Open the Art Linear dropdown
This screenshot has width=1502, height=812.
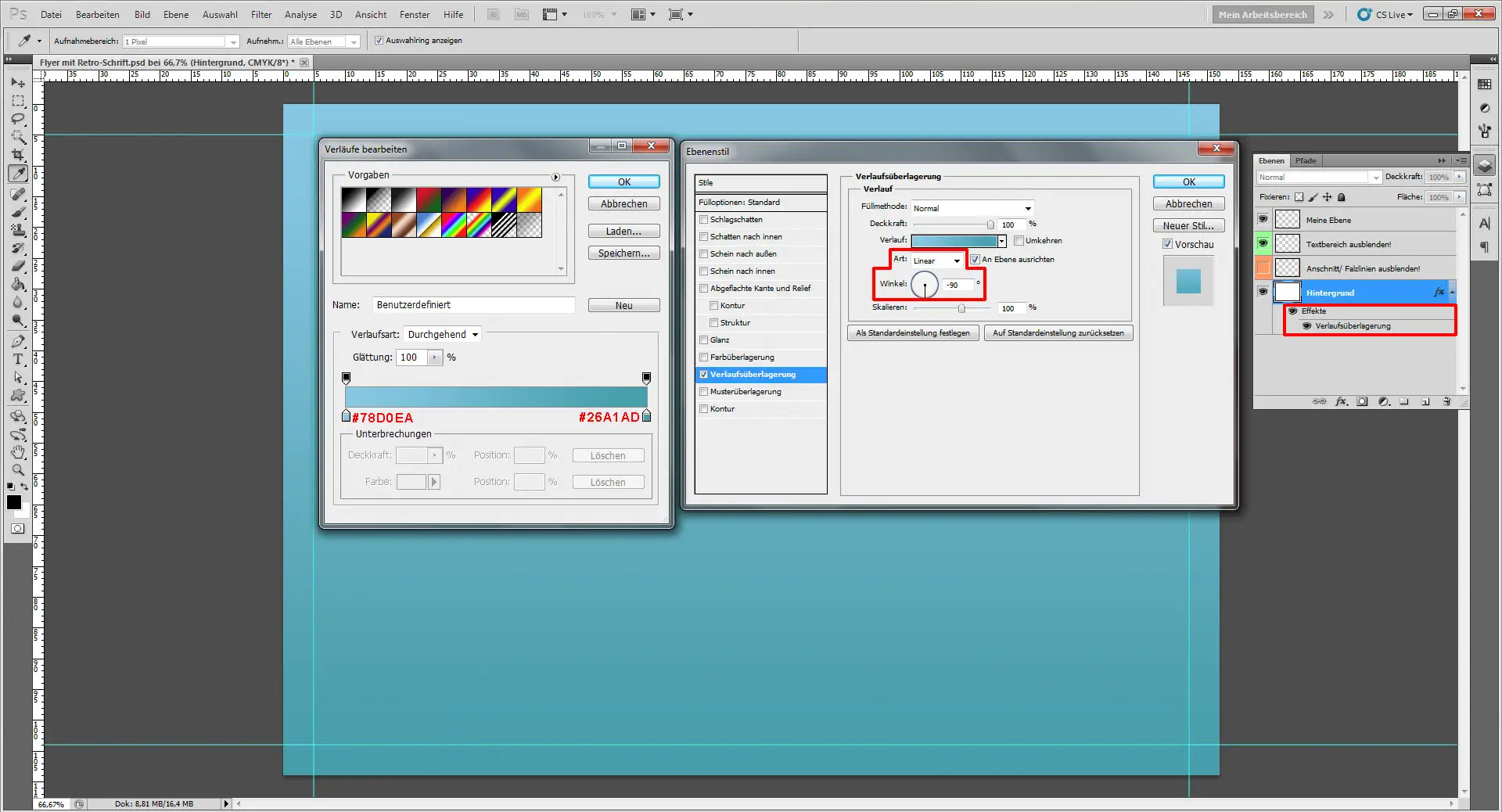937,260
